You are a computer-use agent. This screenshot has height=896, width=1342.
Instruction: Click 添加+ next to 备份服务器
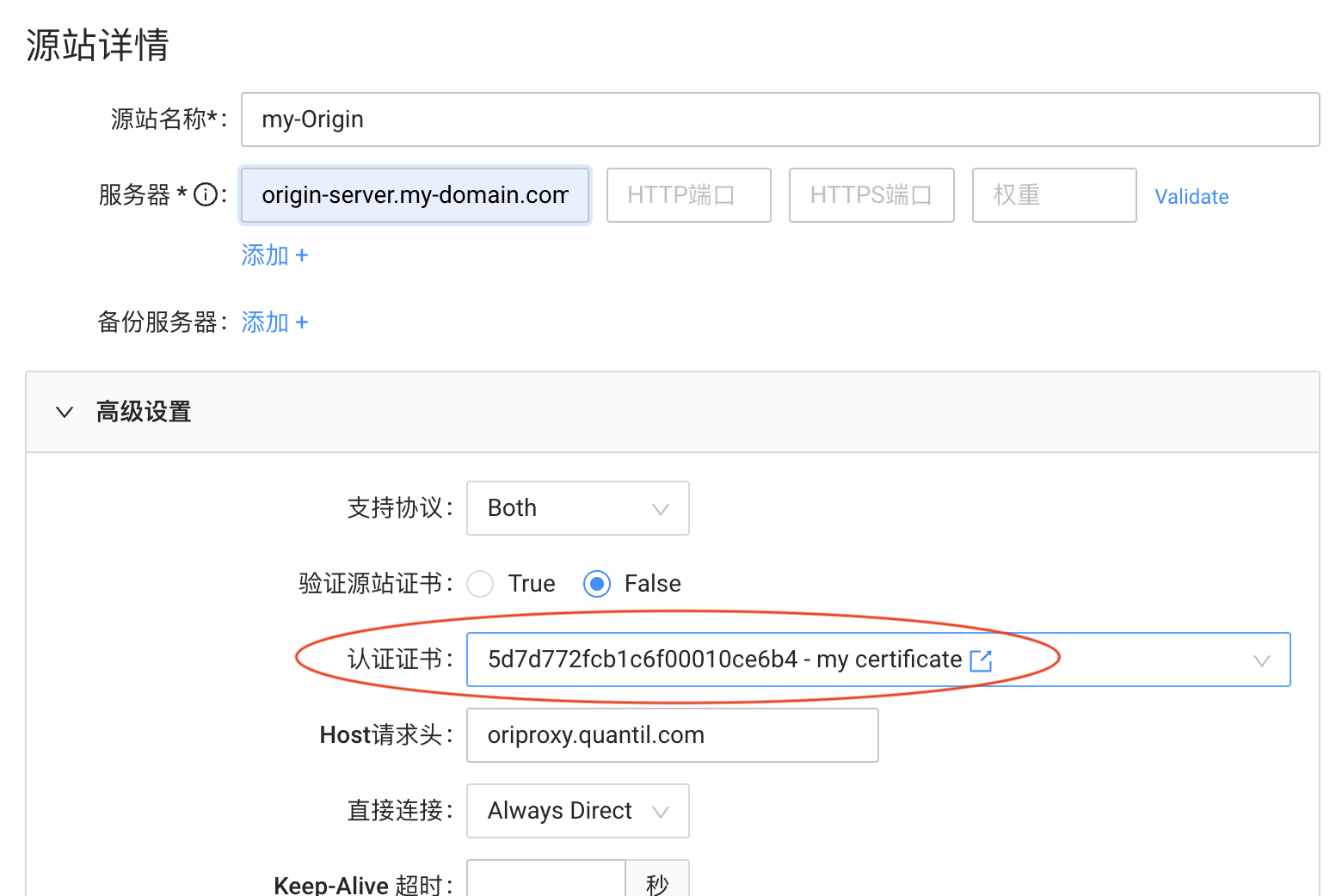pos(274,322)
